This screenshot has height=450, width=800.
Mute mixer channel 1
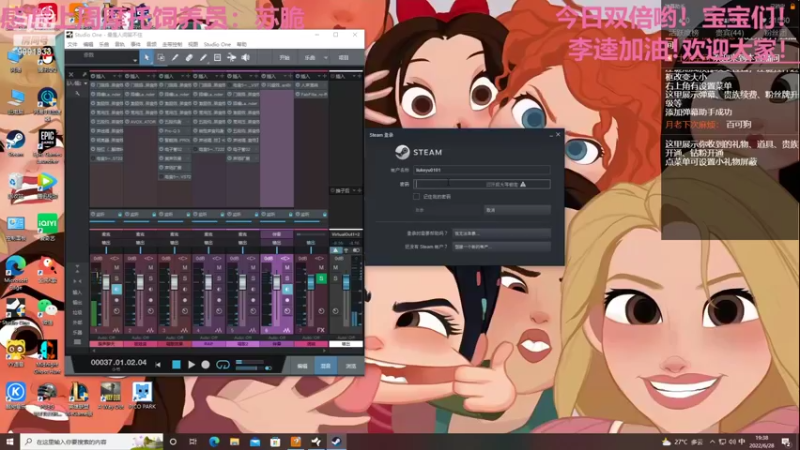click(x=116, y=267)
